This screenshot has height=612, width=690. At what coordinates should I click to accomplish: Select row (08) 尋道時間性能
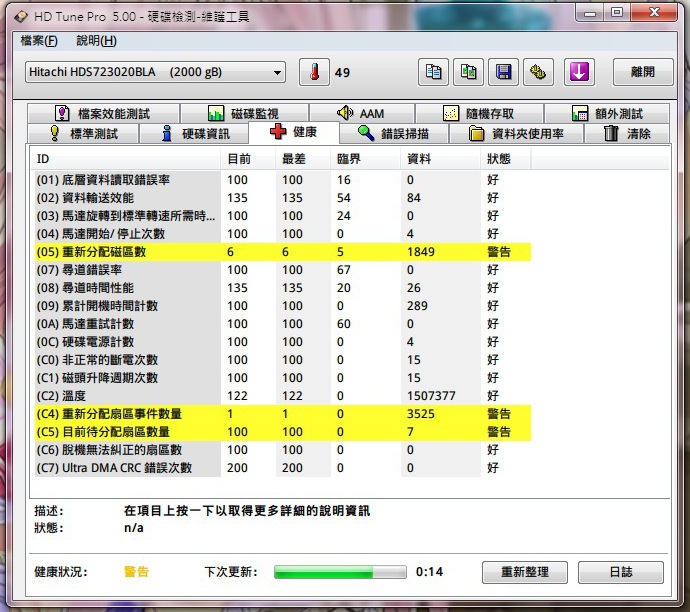tap(283, 288)
